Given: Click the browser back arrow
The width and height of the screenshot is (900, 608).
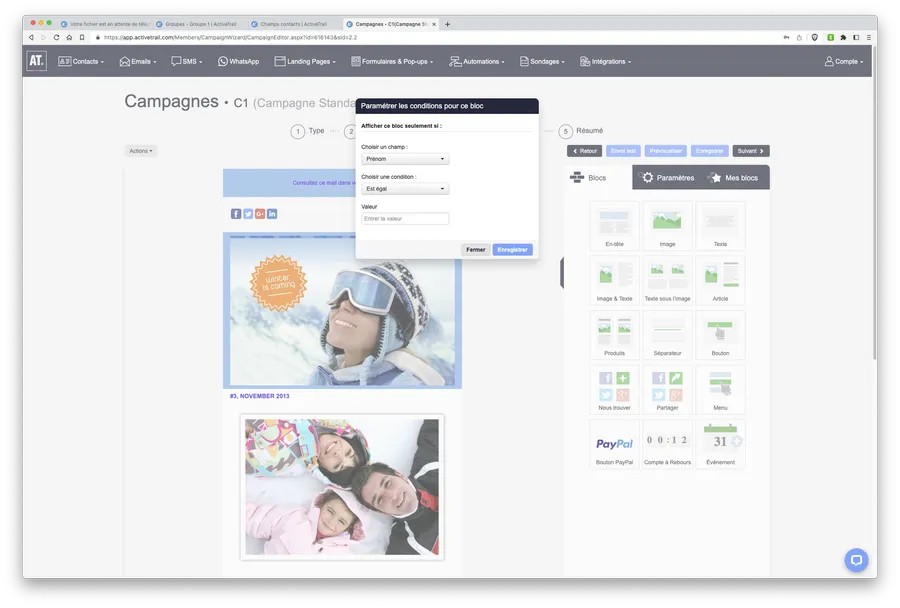Looking at the screenshot, I should coord(31,37).
